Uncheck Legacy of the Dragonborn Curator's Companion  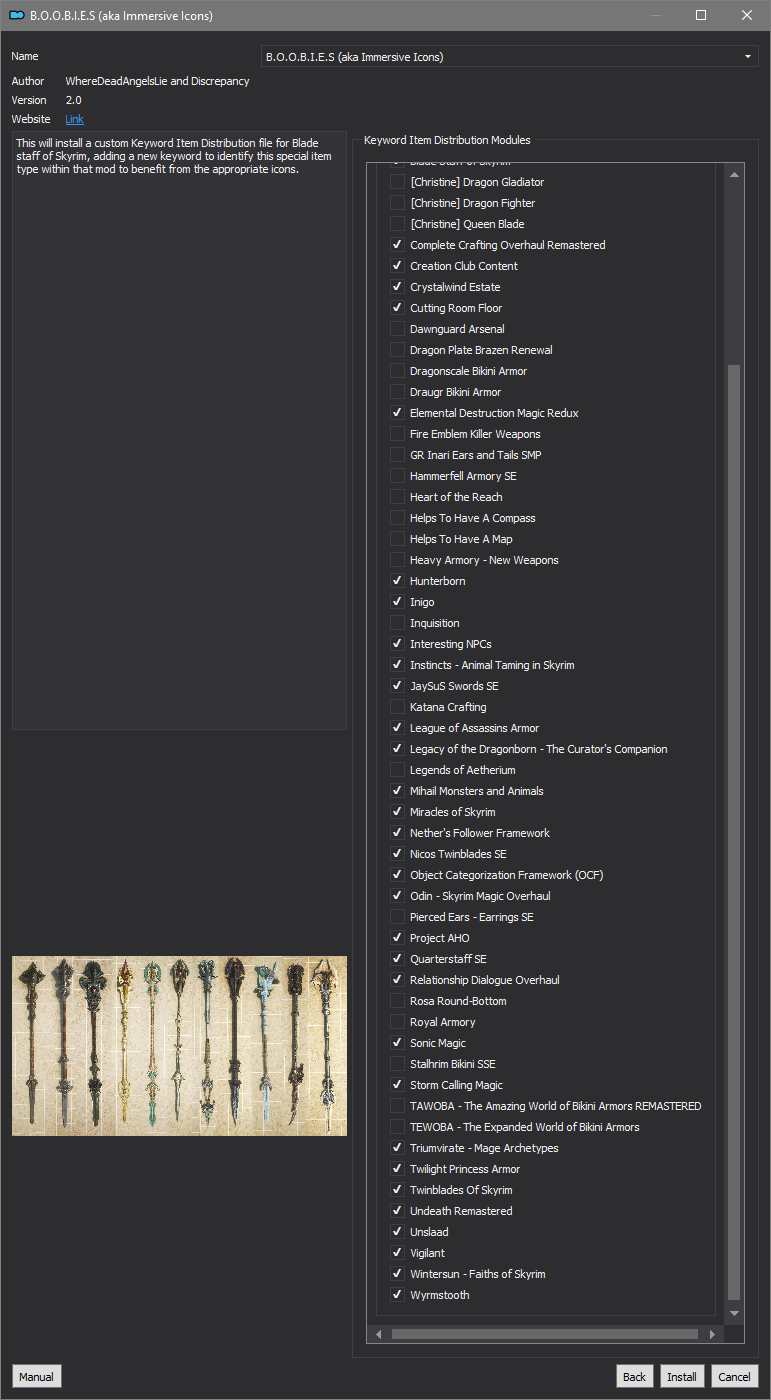[x=397, y=749]
